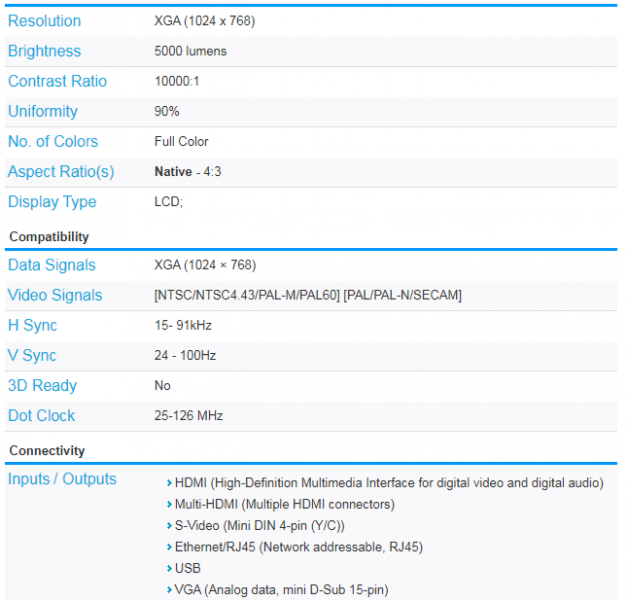Click the arrow bullet beside S-Video
The image size is (628, 600).
(x=168, y=526)
